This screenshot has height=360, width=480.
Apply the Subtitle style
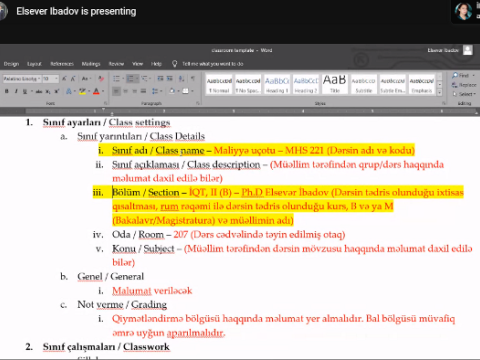(364, 85)
